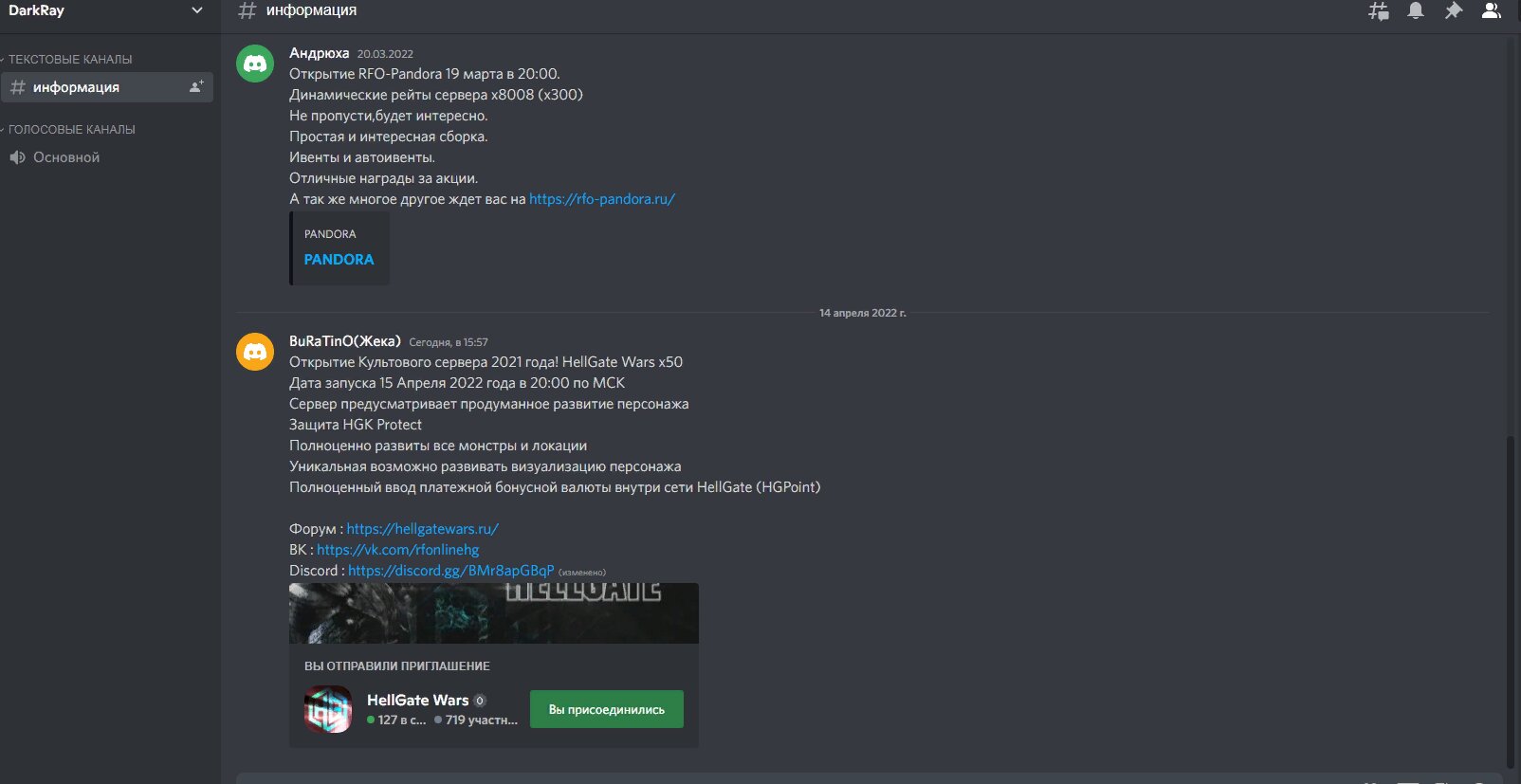Collapse ТЕКСТОВЫЕ КАНАЛЫ category
The image size is (1521, 784).
[x=68, y=59]
